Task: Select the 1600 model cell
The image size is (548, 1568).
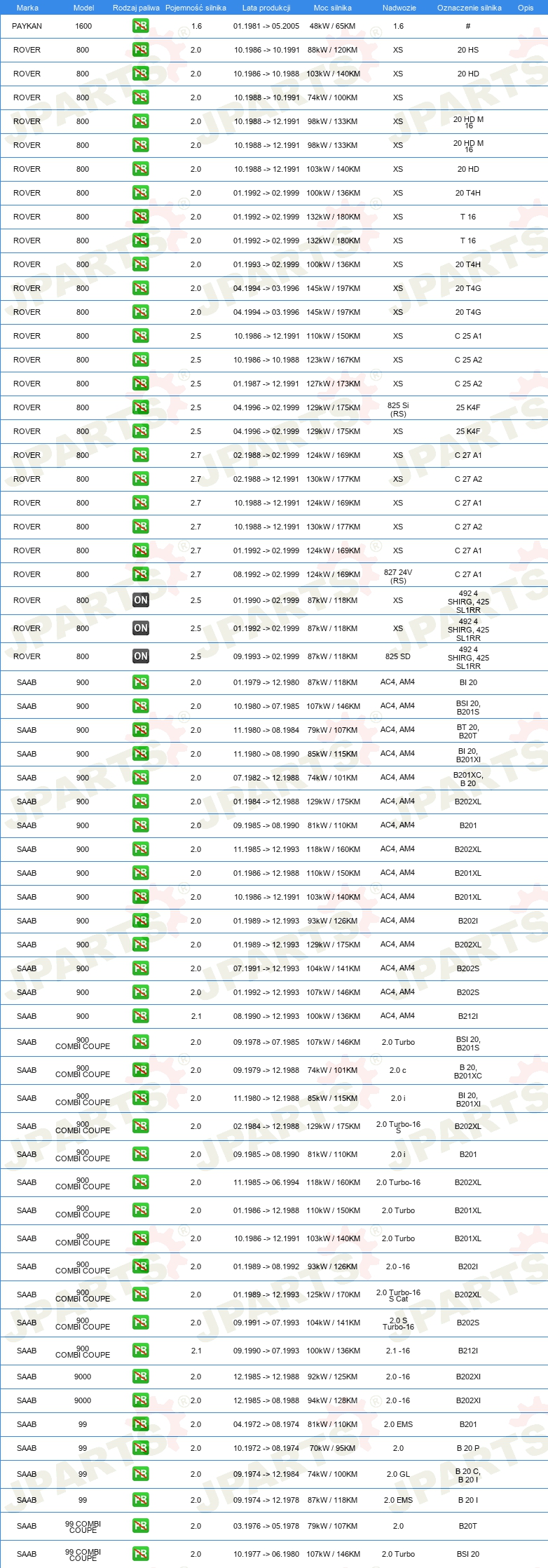Action: tap(83, 26)
